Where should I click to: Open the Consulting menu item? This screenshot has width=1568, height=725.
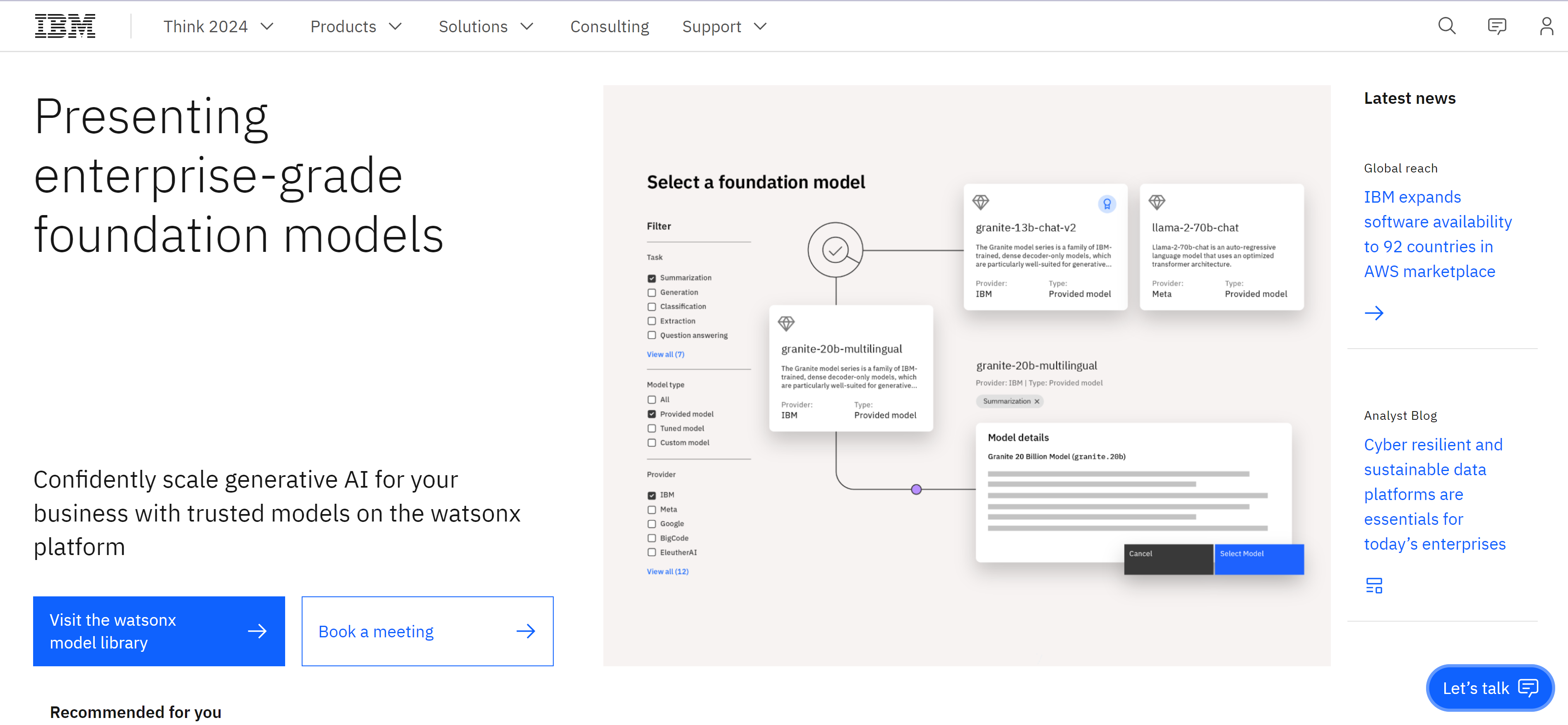click(x=609, y=26)
